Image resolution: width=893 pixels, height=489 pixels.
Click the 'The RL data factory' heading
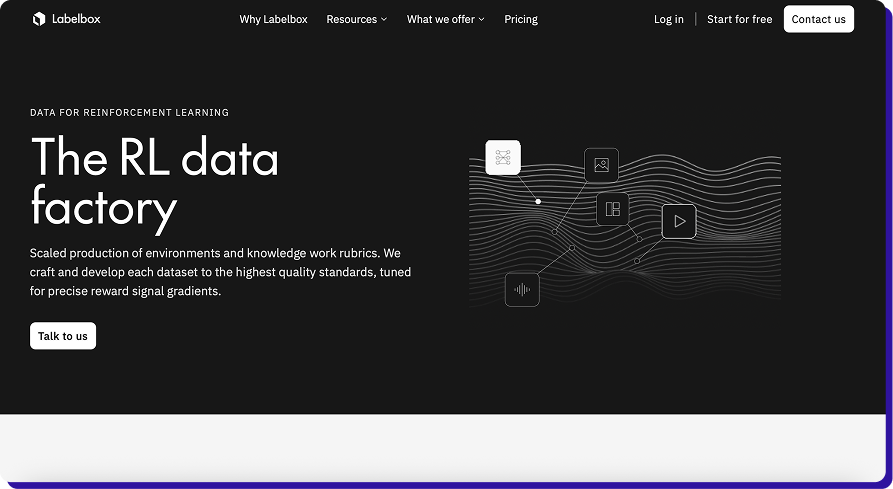[x=154, y=184]
